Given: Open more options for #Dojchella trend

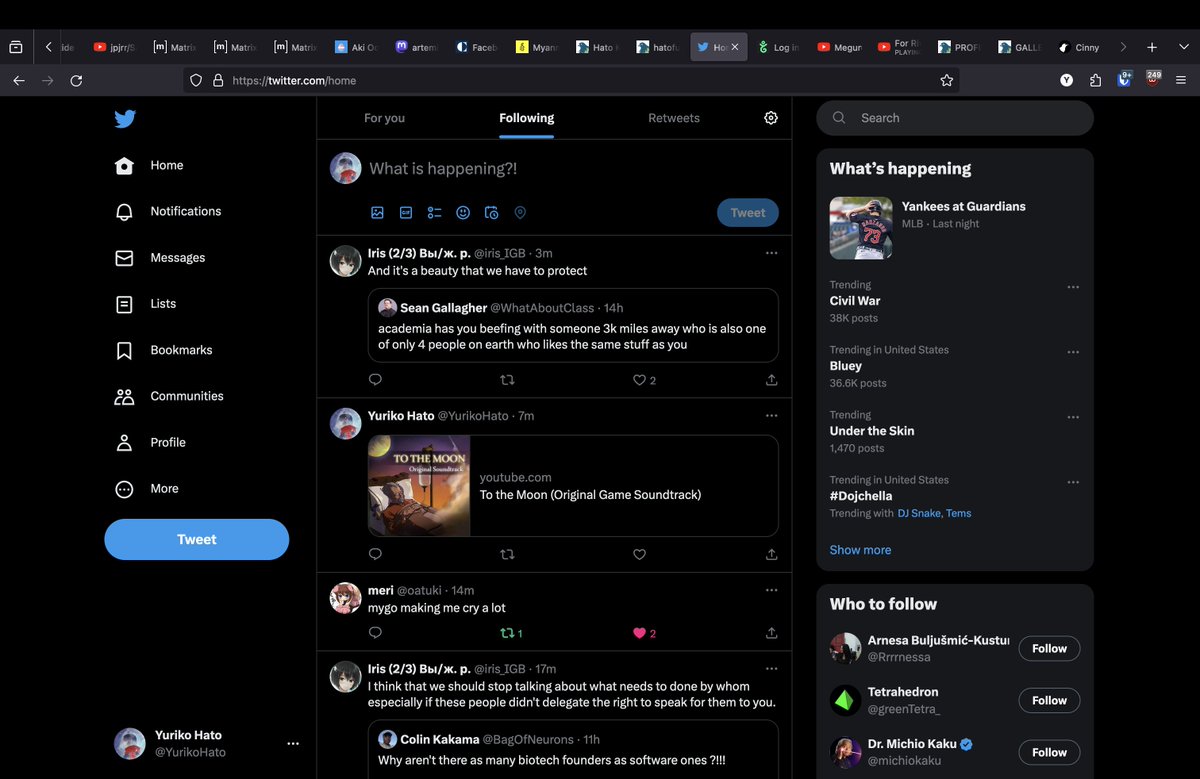Looking at the screenshot, I should click(1073, 482).
